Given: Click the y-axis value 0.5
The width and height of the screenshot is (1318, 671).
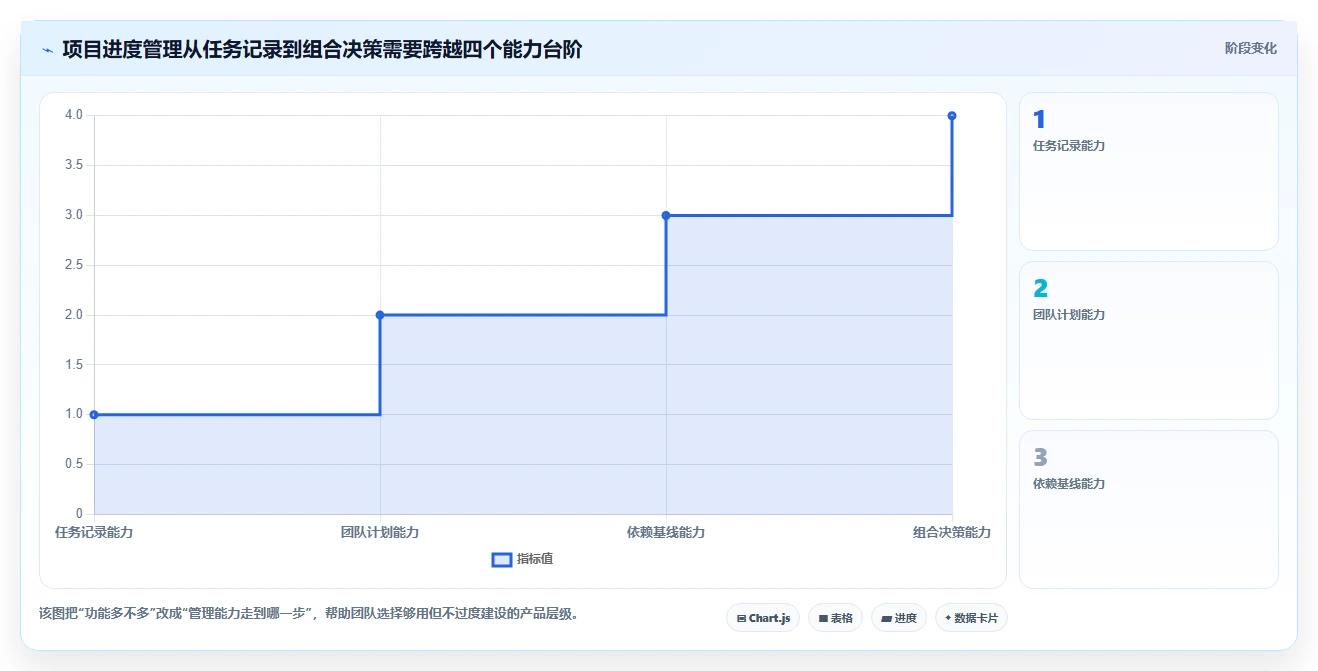Looking at the screenshot, I should pyautogui.click(x=75, y=464).
